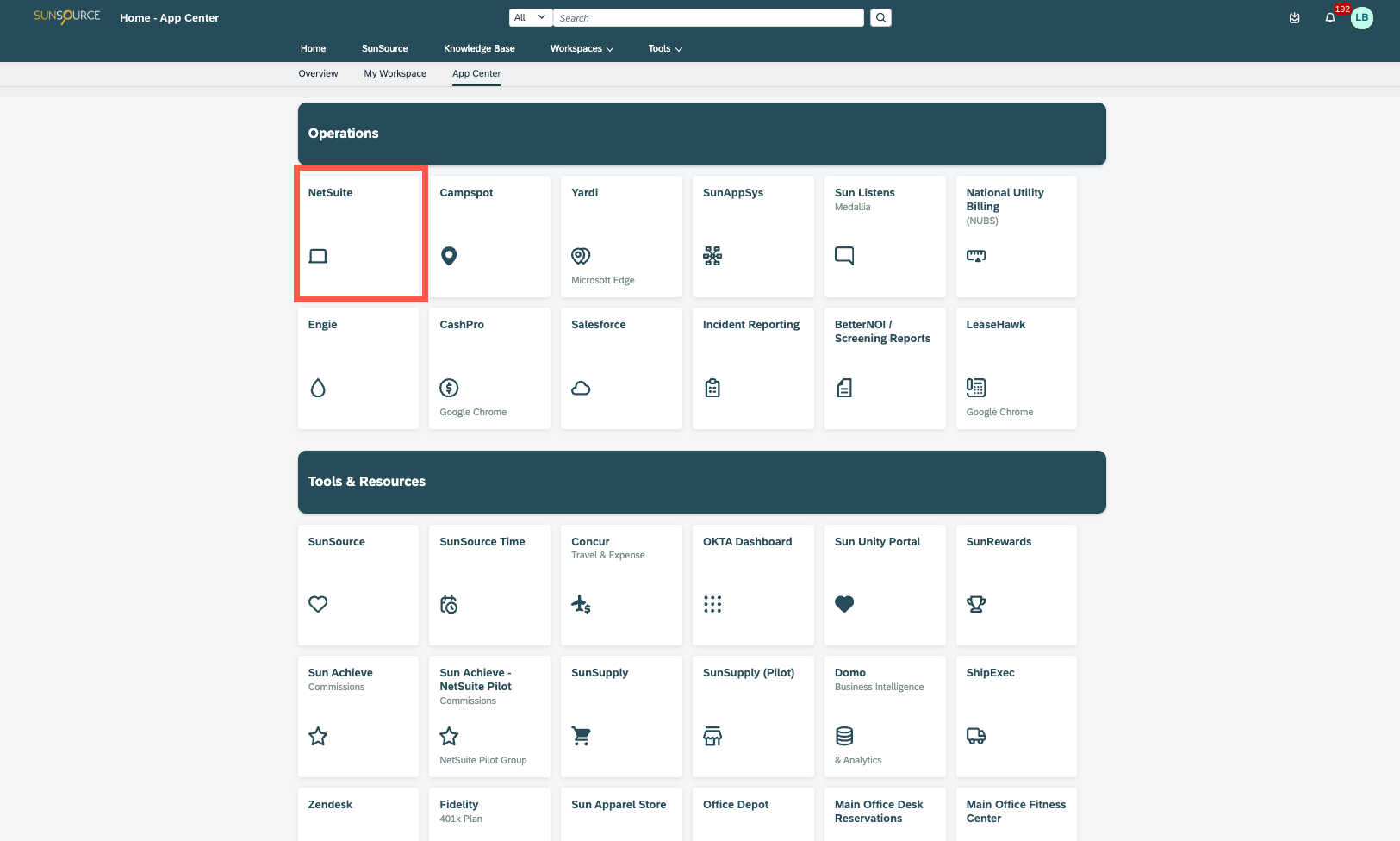Click the LeaseHawk phone icon
This screenshot has height=841, width=1400.
pyautogui.click(x=976, y=388)
